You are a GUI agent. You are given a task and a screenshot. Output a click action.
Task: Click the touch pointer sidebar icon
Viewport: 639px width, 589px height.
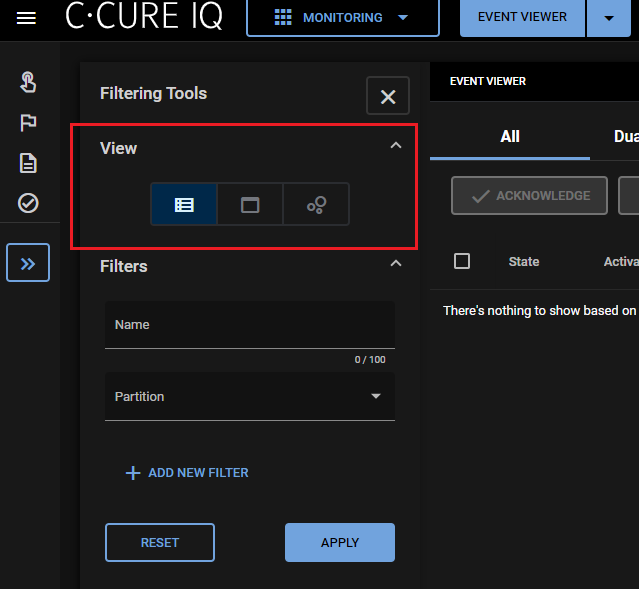(x=28, y=82)
